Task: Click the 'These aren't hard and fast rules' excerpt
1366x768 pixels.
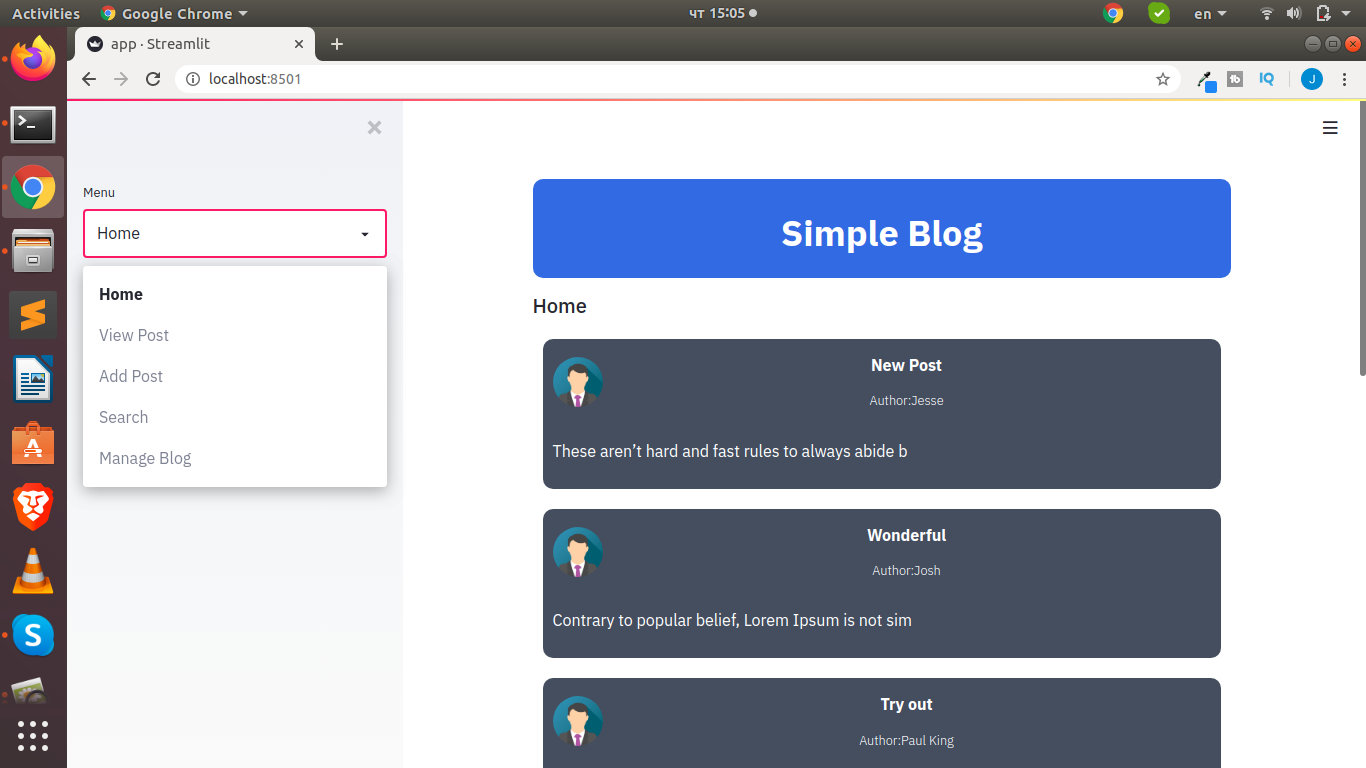Action: coord(730,451)
